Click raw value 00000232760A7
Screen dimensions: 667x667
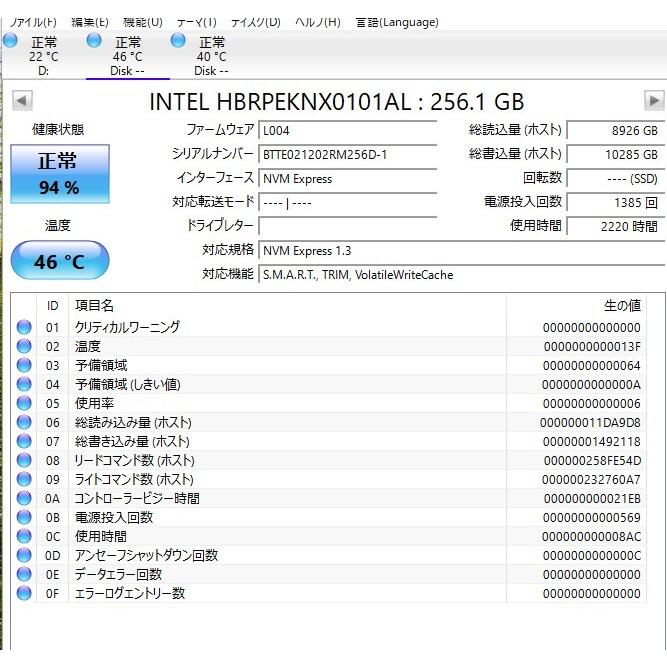[591, 480]
